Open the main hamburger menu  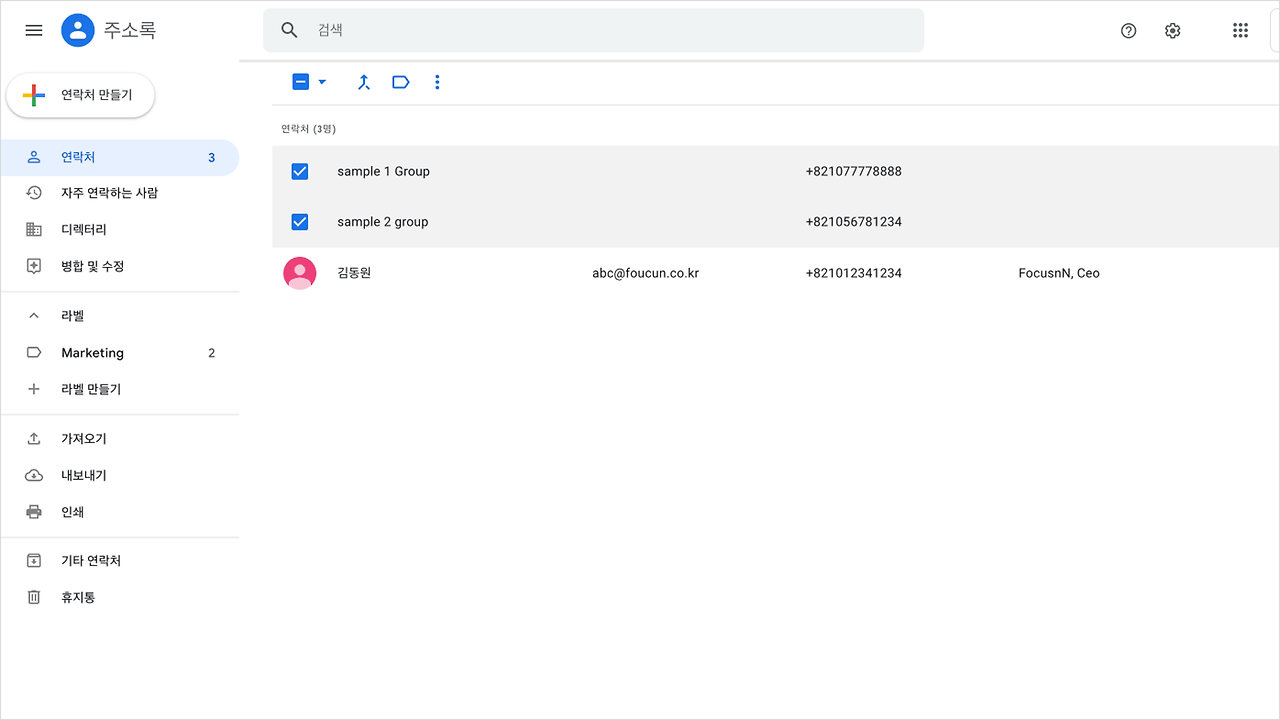point(34,30)
